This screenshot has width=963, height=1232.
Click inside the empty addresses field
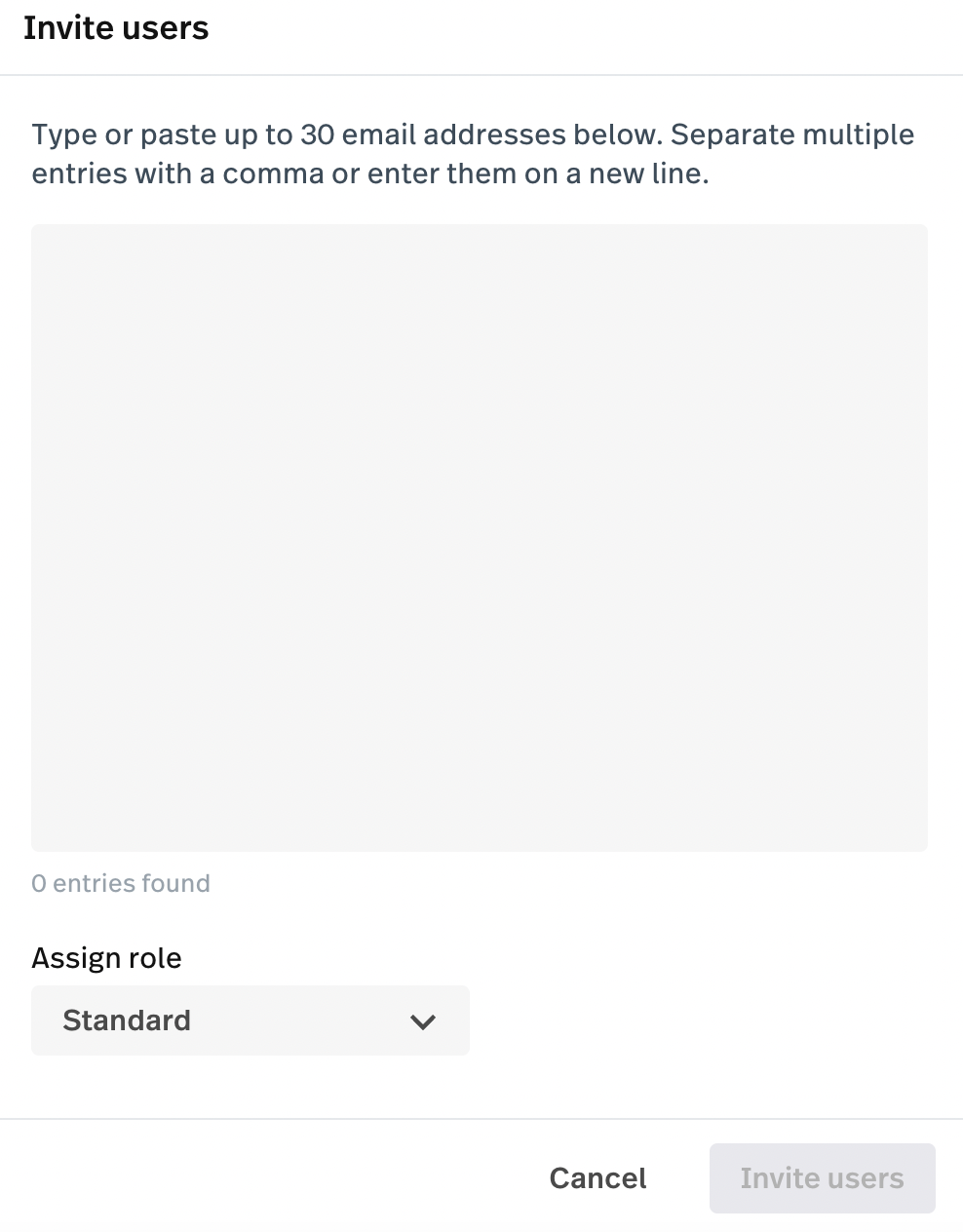click(x=480, y=538)
